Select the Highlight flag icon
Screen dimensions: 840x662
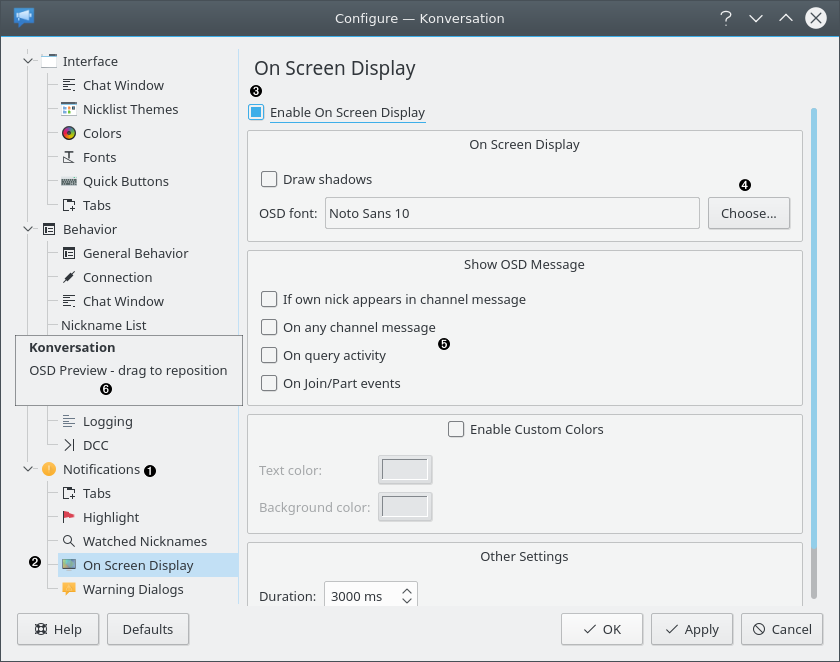[68, 517]
